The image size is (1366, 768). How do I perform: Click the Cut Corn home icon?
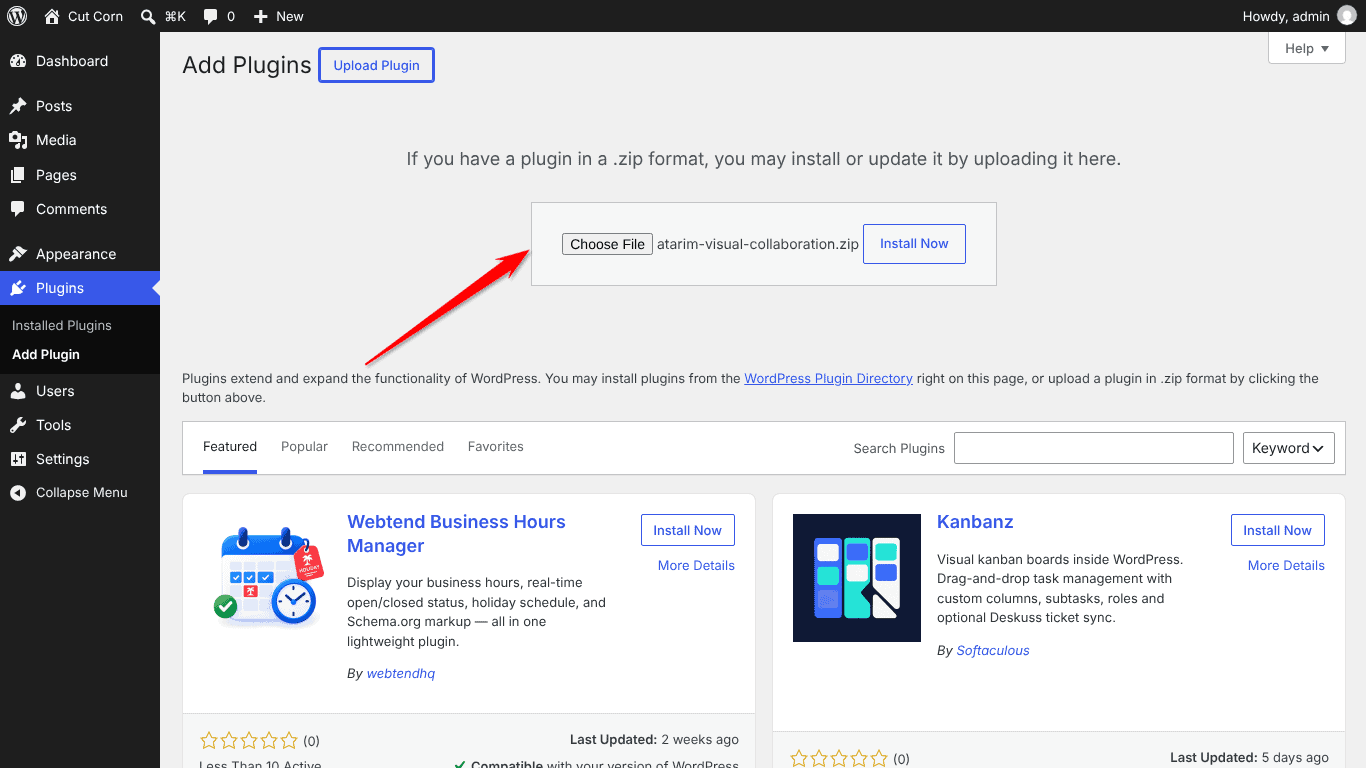[x=52, y=16]
